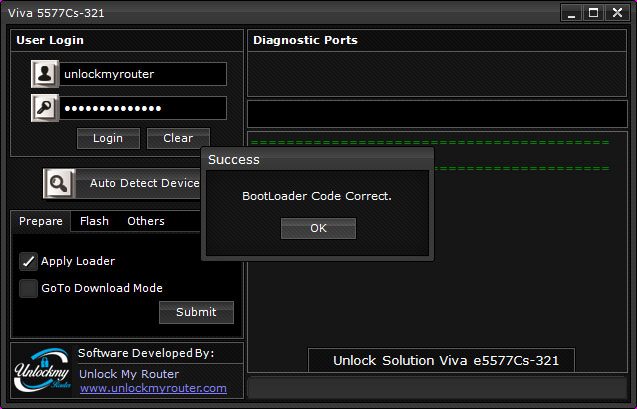Click the Diagnostic Ports heading

[306, 40]
